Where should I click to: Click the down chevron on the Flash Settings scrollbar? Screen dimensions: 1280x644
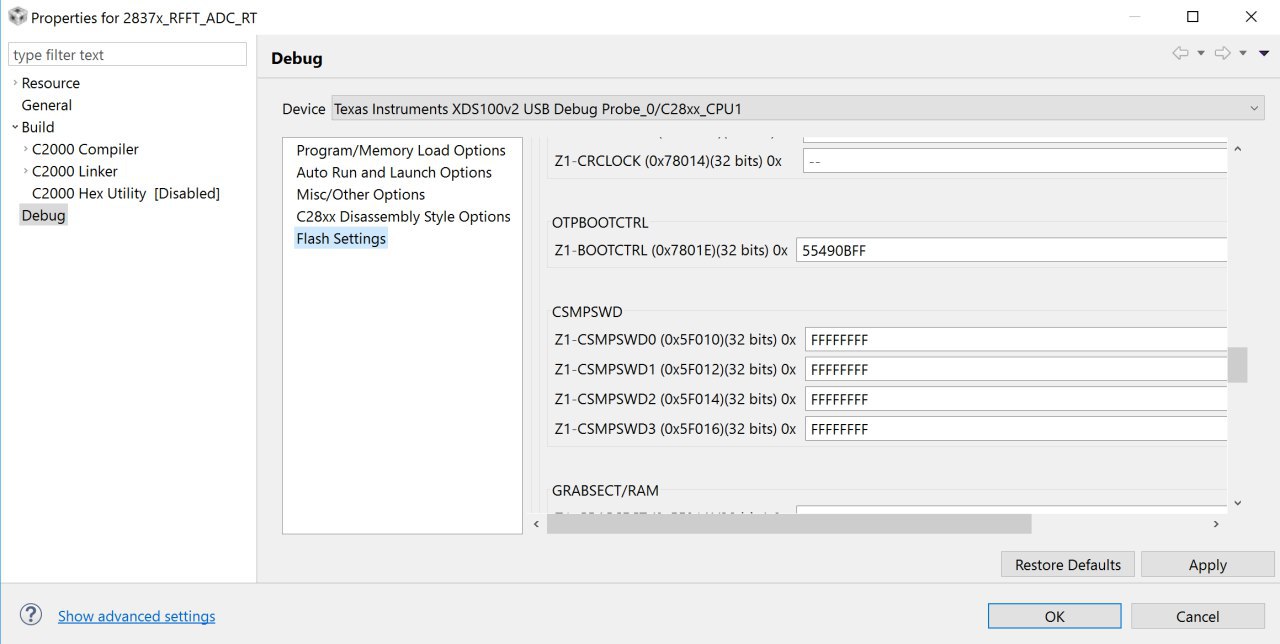1237,503
